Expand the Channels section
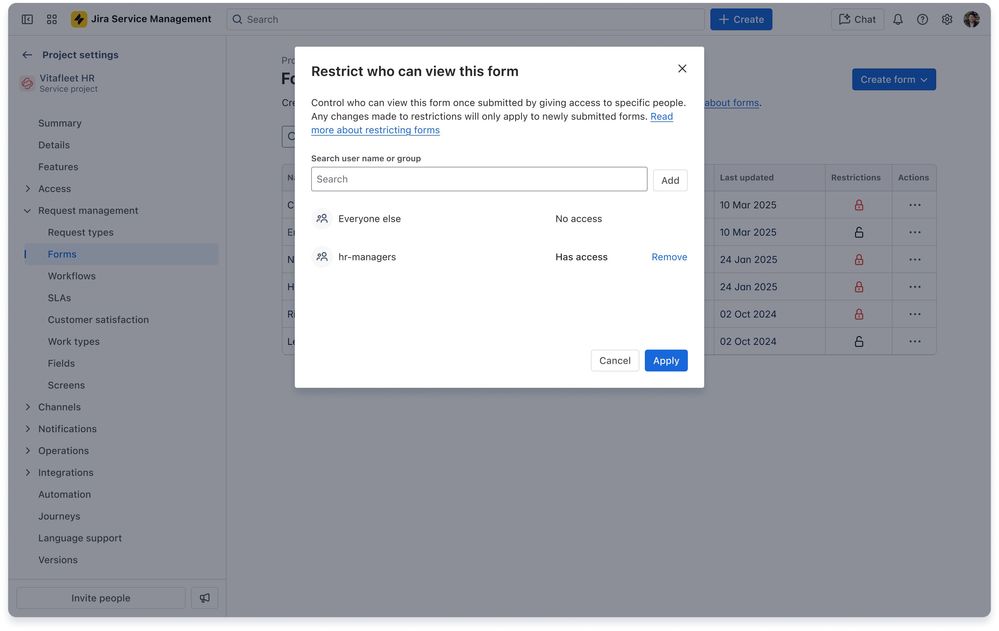The width and height of the screenshot is (999, 631). pos(27,407)
